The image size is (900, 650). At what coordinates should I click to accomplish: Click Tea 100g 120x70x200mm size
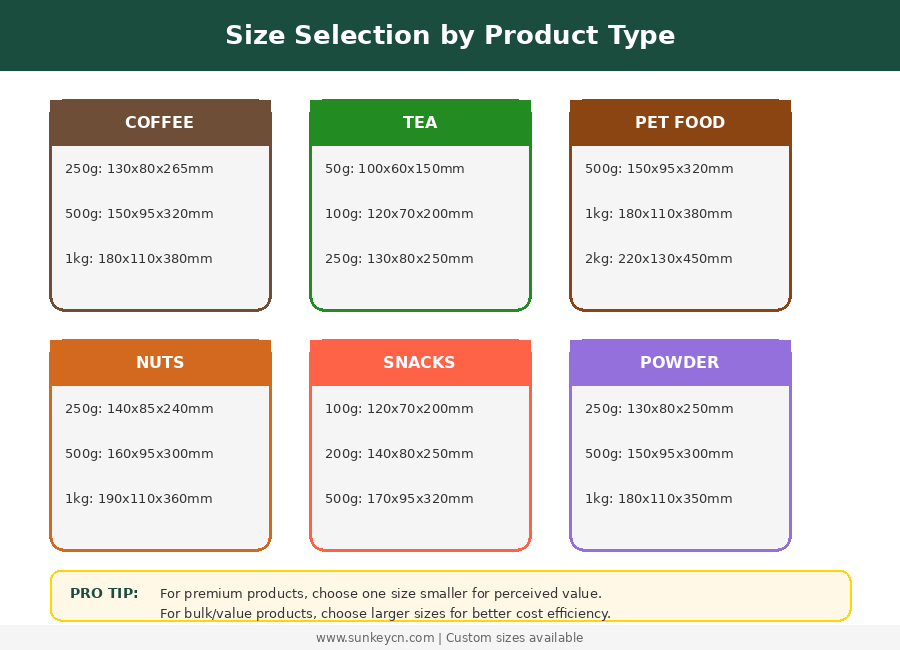(x=399, y=214)
